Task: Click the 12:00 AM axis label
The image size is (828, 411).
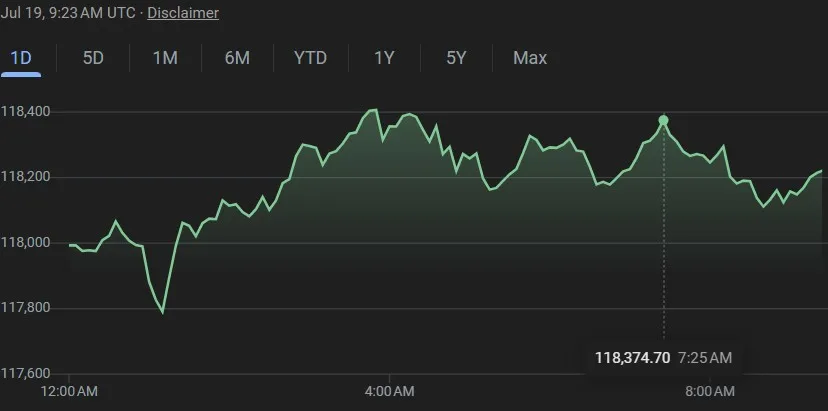Action: (69, 390)
